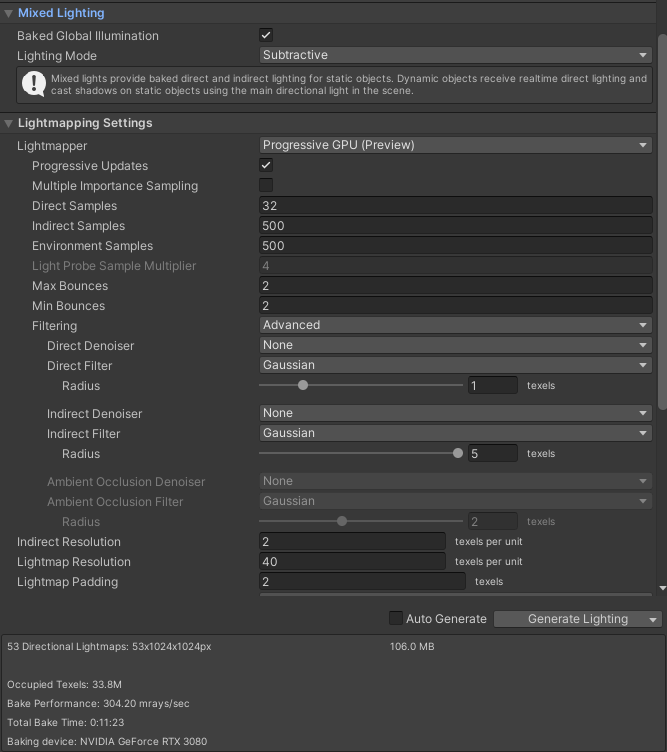Click the Ambient Occlusion radius slider handle
Image resolution: width=667 pixels, height=752 pixels.
341,521
